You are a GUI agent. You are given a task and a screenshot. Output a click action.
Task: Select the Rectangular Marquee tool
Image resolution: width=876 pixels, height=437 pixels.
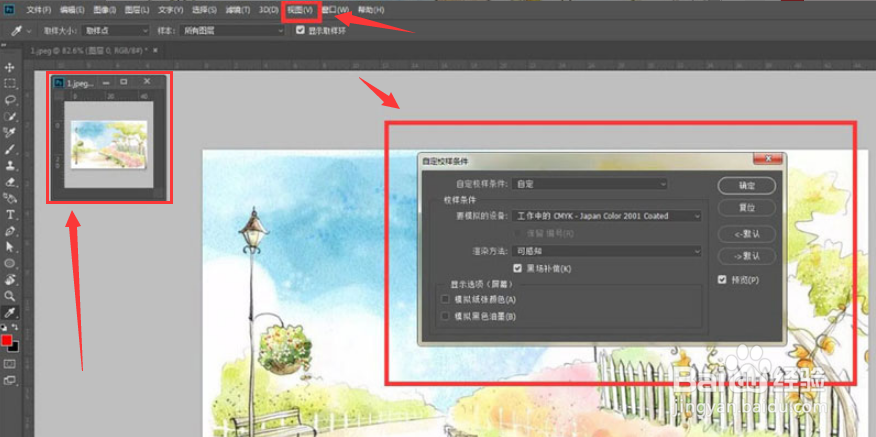(x=9, y=84)
